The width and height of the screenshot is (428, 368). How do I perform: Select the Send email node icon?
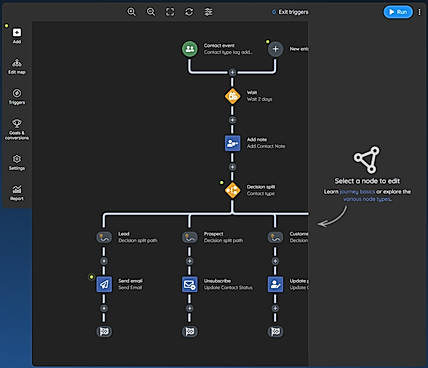[104, 284]
